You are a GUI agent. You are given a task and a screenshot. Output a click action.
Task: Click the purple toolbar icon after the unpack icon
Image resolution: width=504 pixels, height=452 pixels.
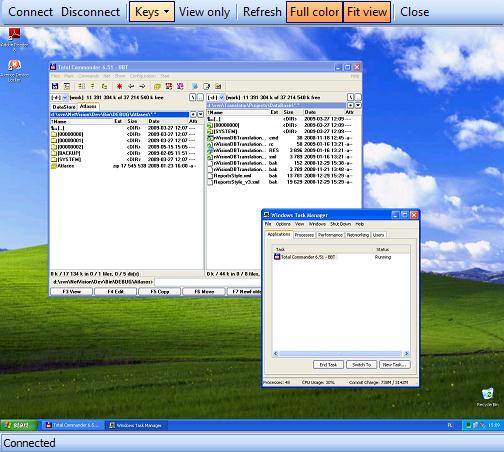[x=180, y=86]
